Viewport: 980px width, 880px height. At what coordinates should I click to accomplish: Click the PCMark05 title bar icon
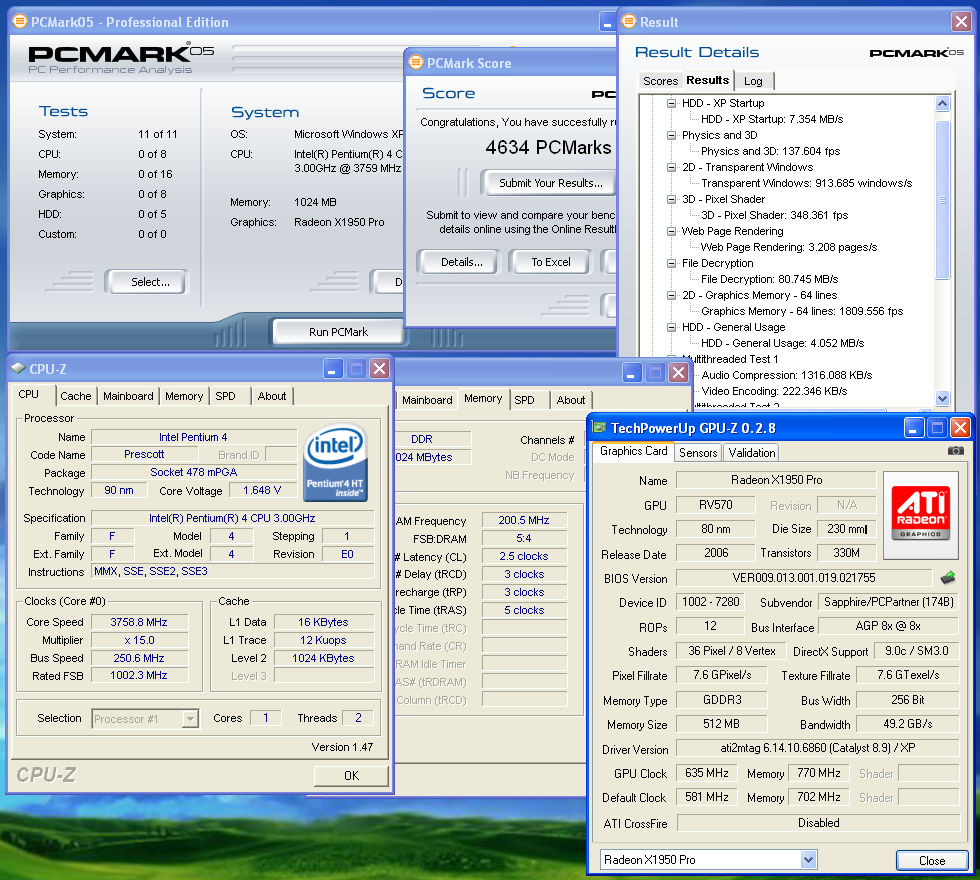[20, 22]
